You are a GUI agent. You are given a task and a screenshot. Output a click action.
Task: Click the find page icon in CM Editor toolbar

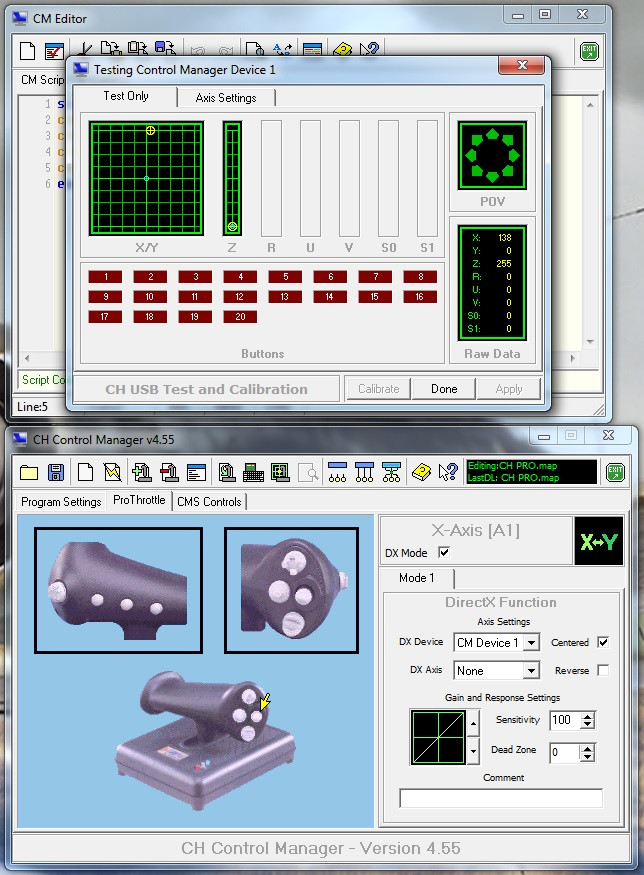[x=254, y=50]
